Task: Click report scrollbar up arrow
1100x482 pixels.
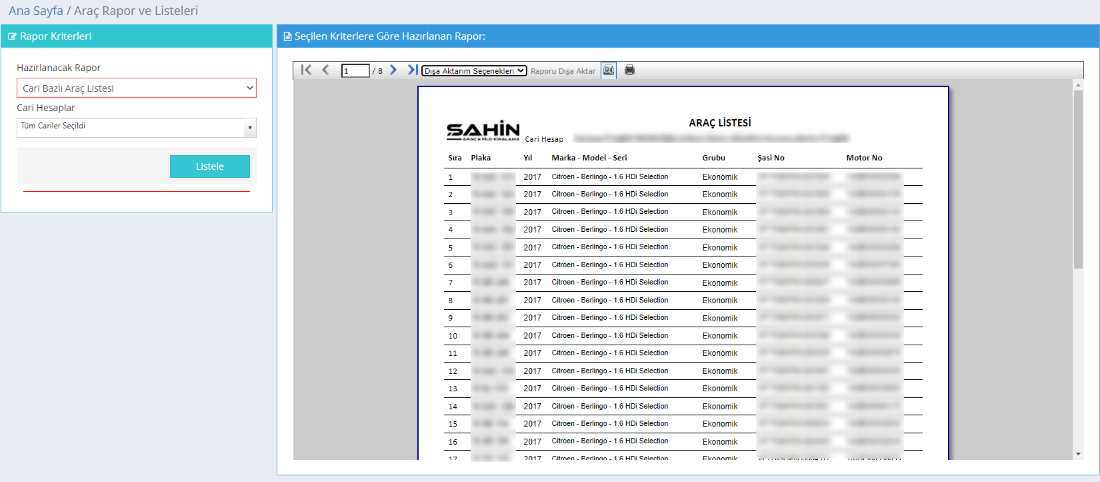Action: (x=1078, y=86)
